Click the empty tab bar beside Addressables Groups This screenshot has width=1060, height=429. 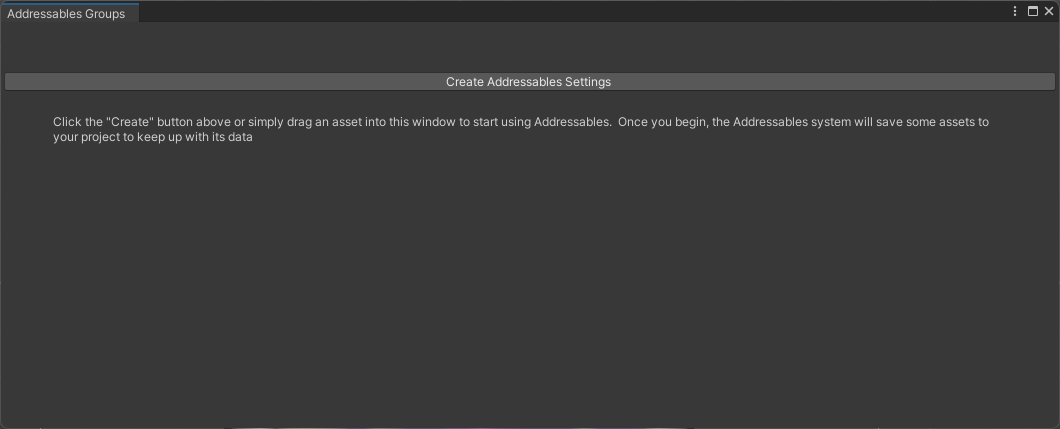(x=570, y=13)
